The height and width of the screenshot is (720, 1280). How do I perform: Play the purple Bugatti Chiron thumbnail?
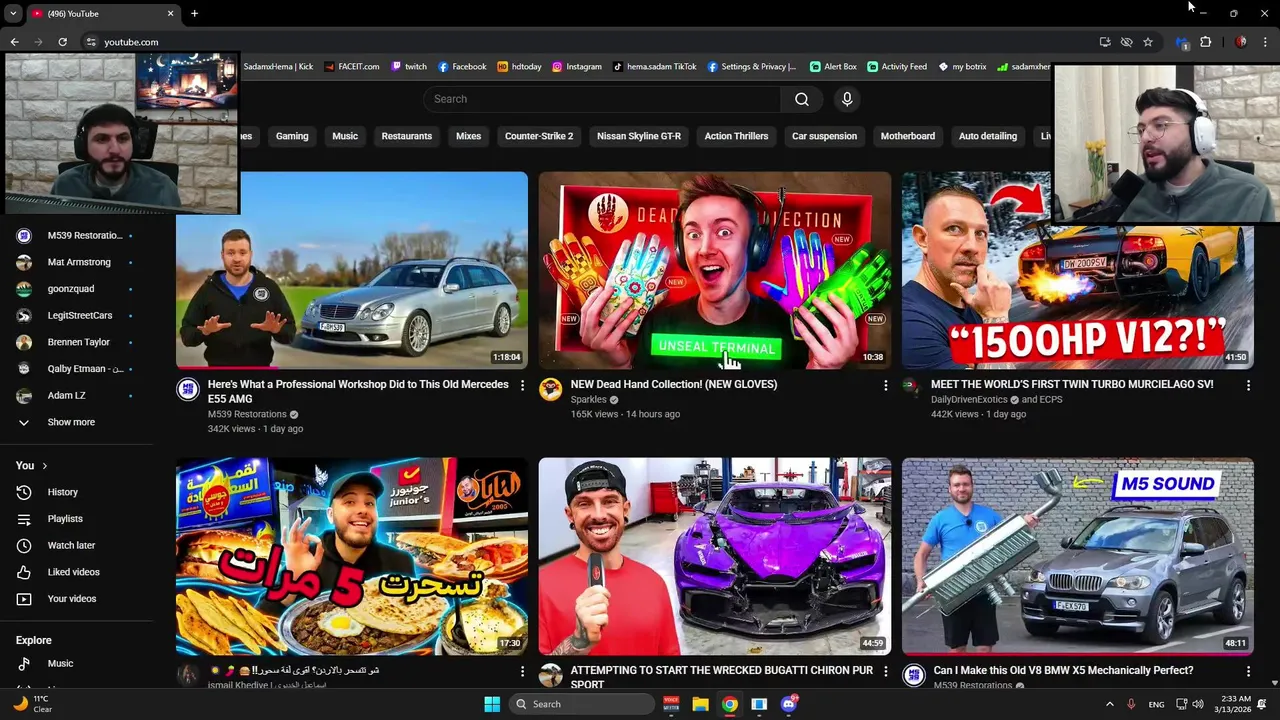[x=715, y=556]
